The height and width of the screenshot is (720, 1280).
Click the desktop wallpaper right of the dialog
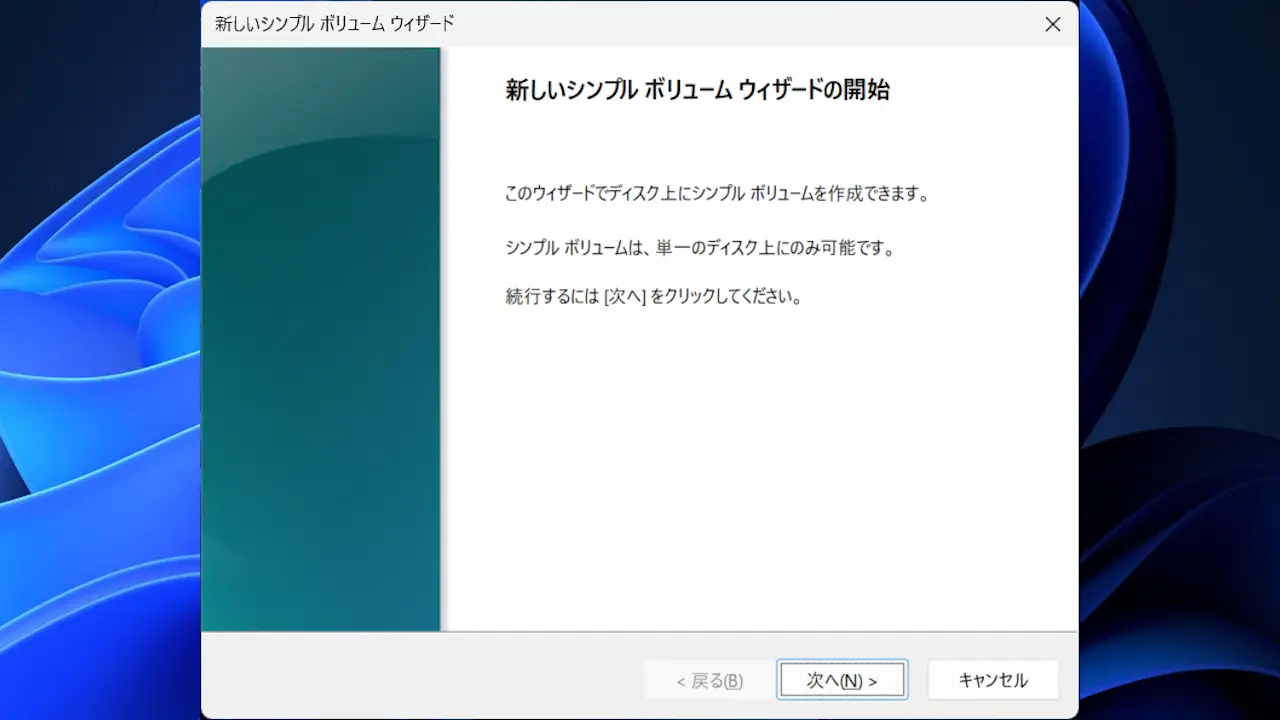pyautogui.click(x=1180, y=360)
